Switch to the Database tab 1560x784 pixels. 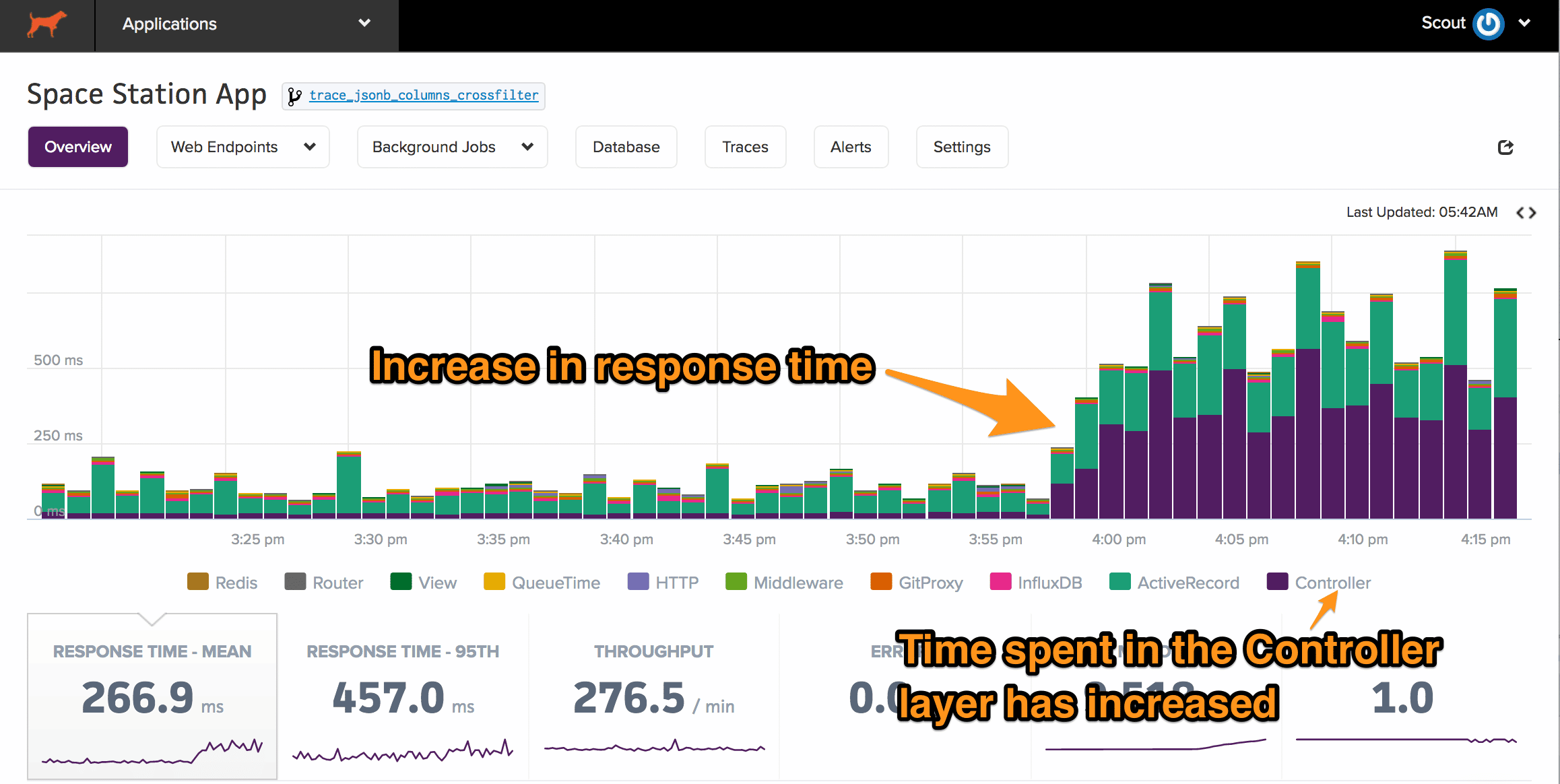pos(626,147)
